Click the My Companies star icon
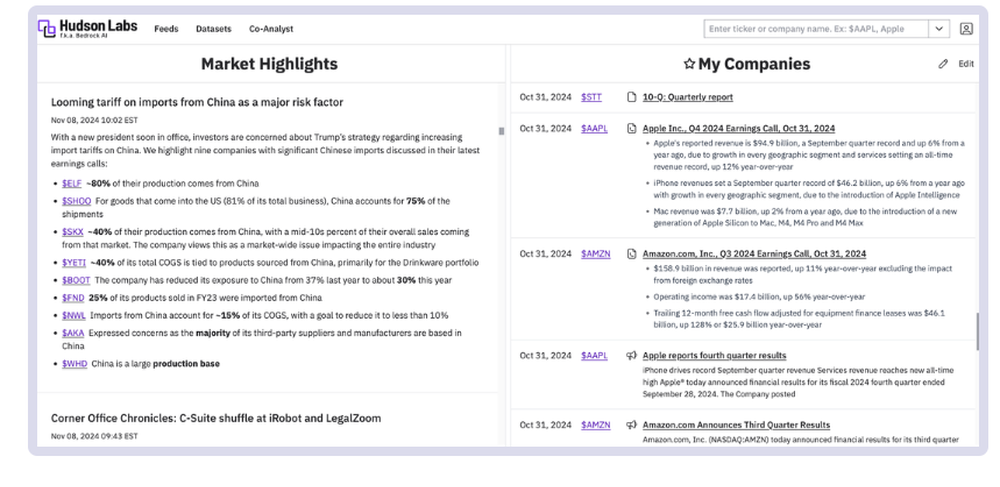The image size is (1000, 487). point(689,64)
